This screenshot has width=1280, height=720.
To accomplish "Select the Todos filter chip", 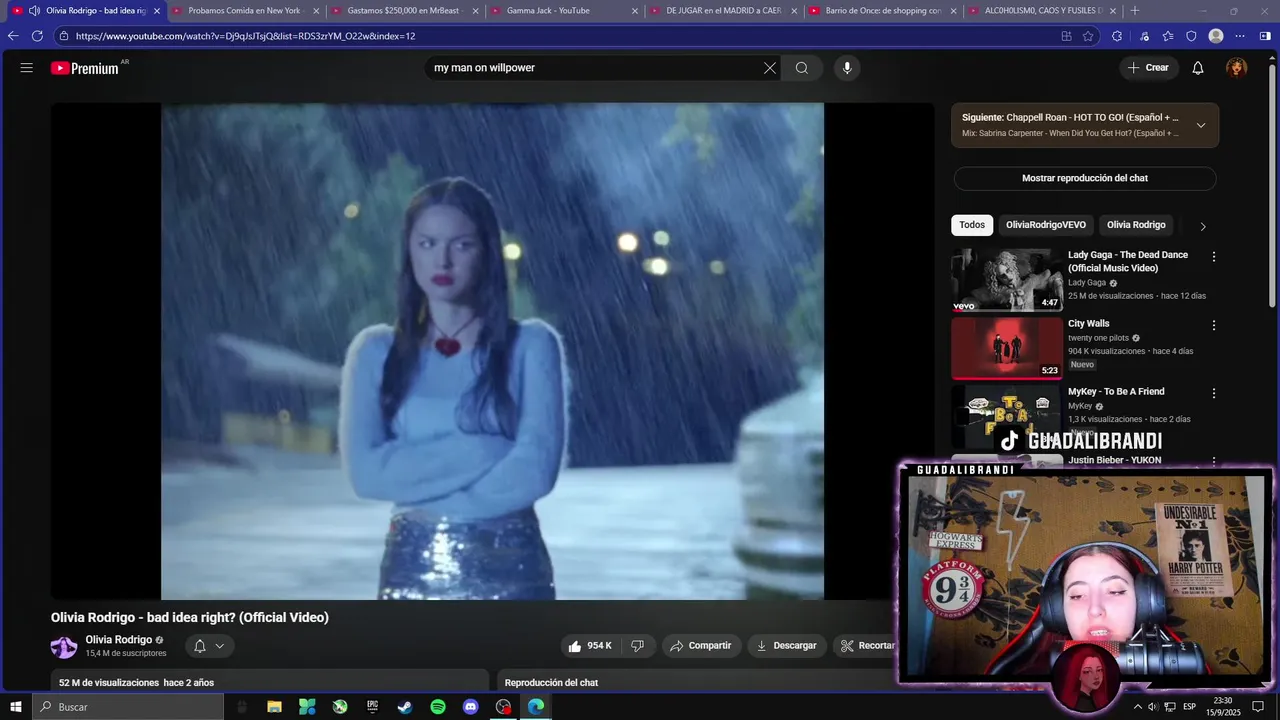I will tap(972, 225).
